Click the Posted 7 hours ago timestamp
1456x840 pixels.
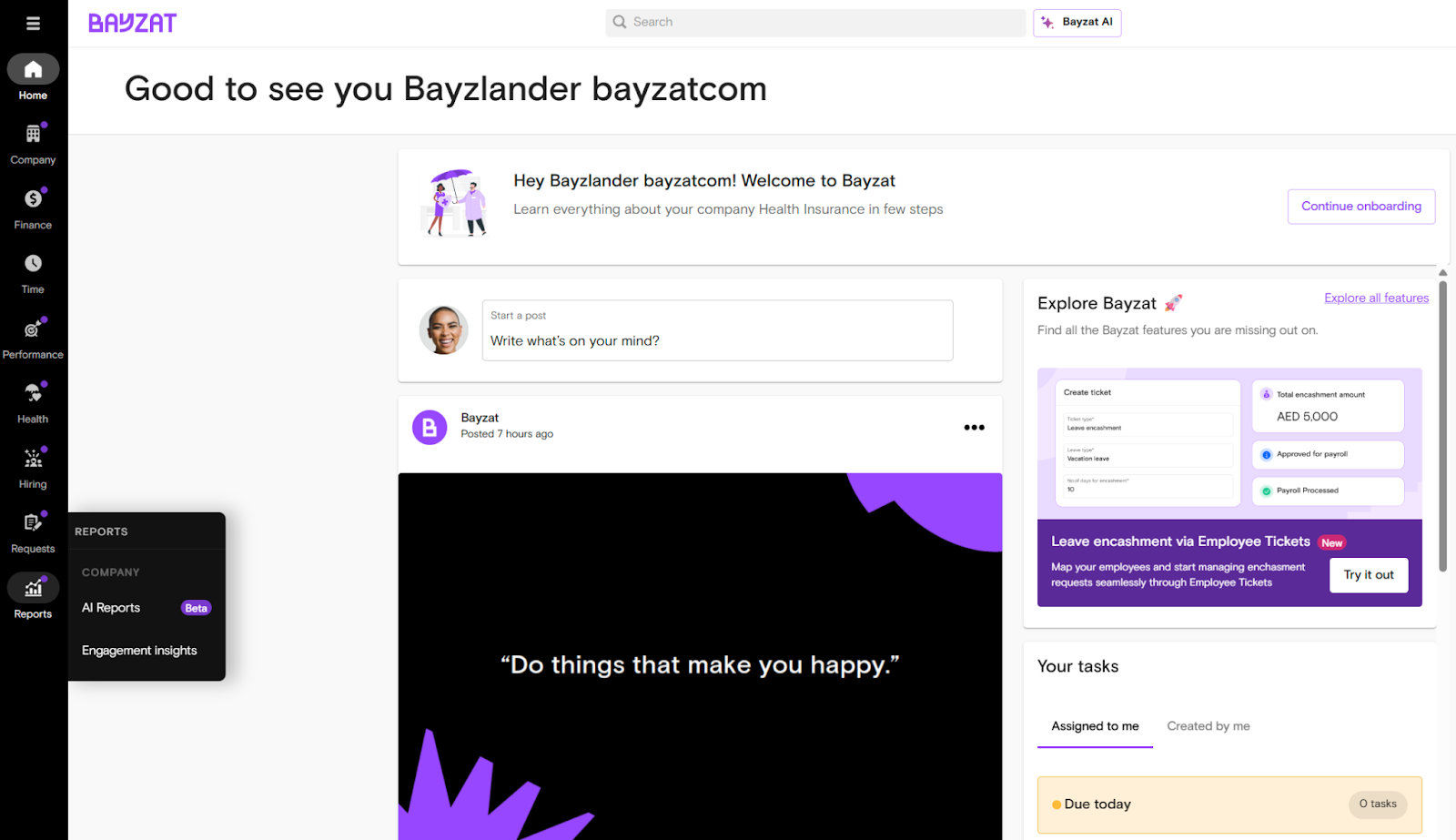tap(507, 434)
